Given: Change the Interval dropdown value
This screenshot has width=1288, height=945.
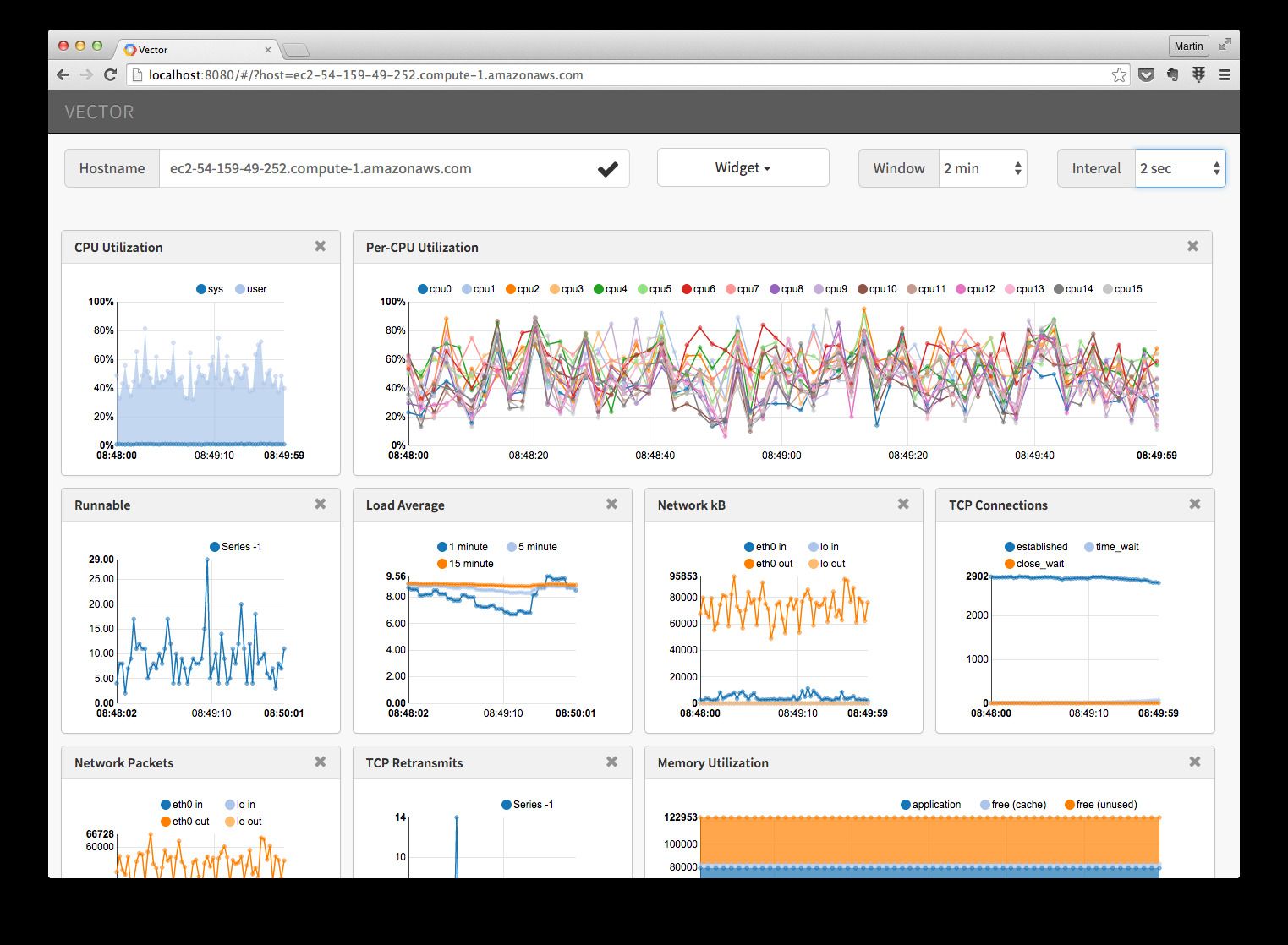Looking at the screenshot, I should tap(1179, 169).
